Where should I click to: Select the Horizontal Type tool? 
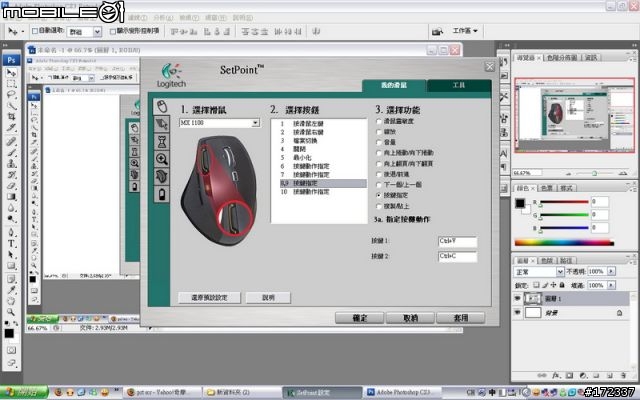click(x=11, y=244)
